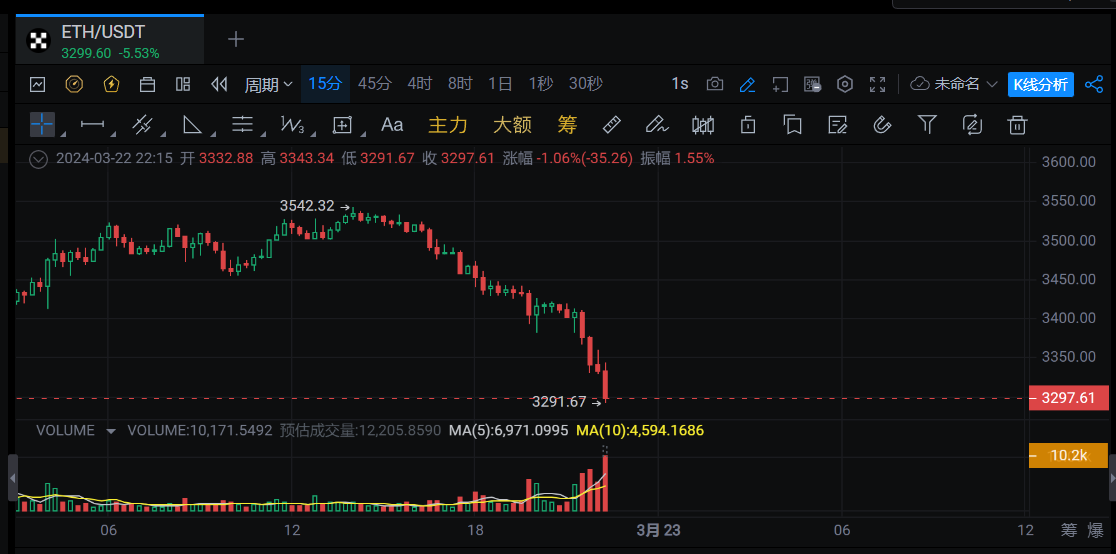The width and height of the screenshot is (1116, 554).
Task: Open the filter funnel tool
Action: click(927, 125)
